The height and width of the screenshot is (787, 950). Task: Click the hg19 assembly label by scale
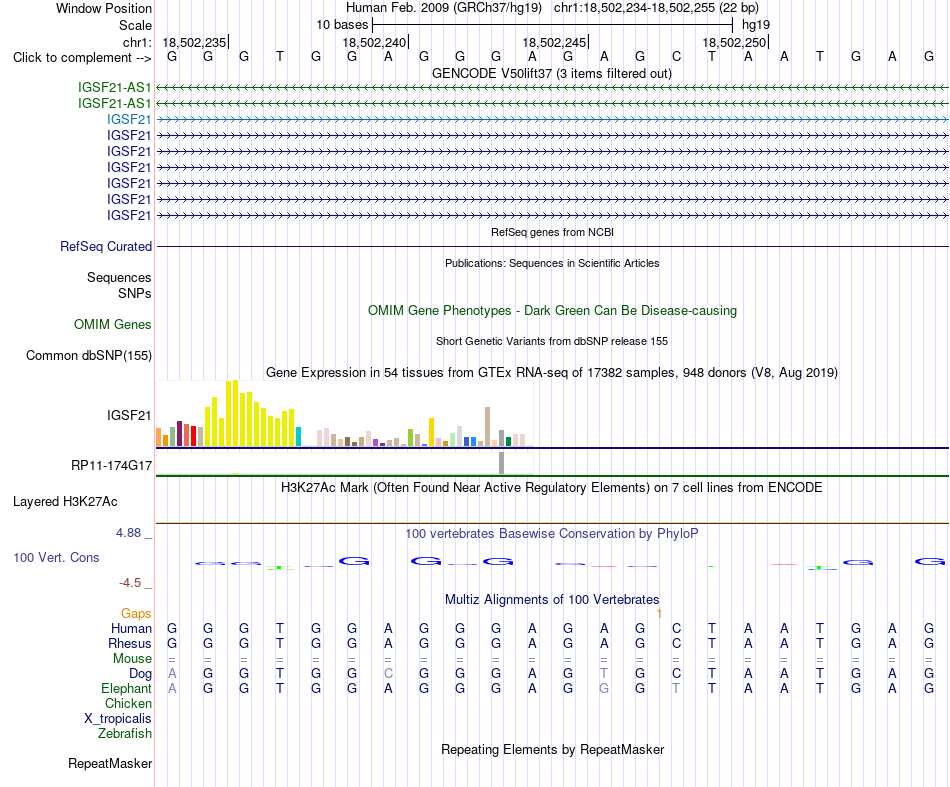point(756,25)
